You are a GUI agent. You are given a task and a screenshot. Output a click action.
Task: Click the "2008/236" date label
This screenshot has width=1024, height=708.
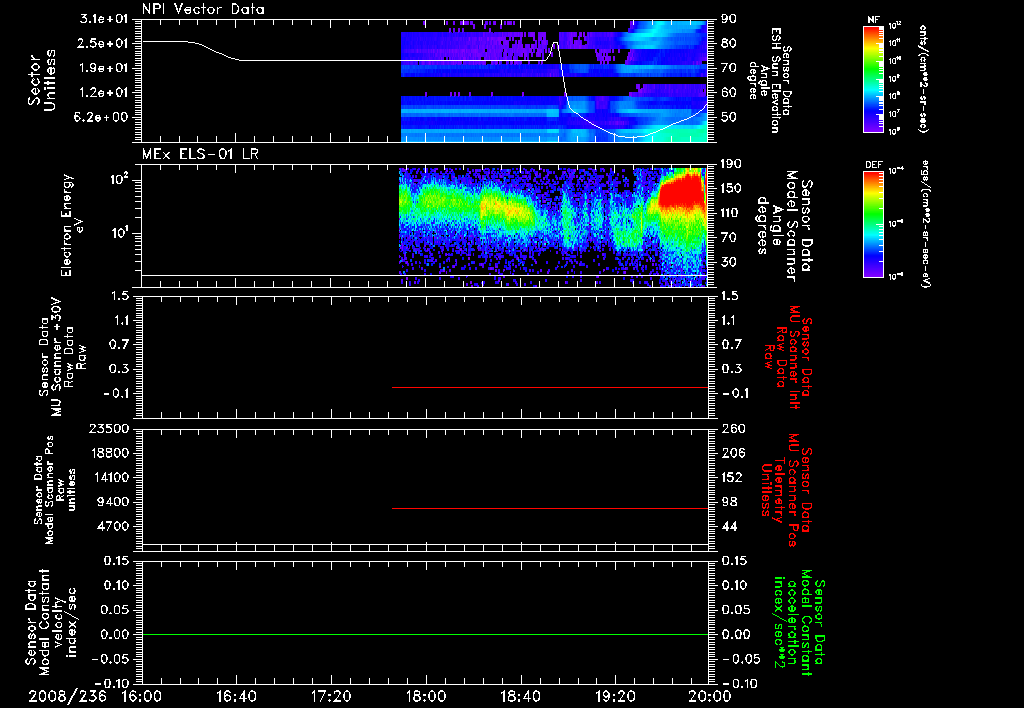pos(67,696)
